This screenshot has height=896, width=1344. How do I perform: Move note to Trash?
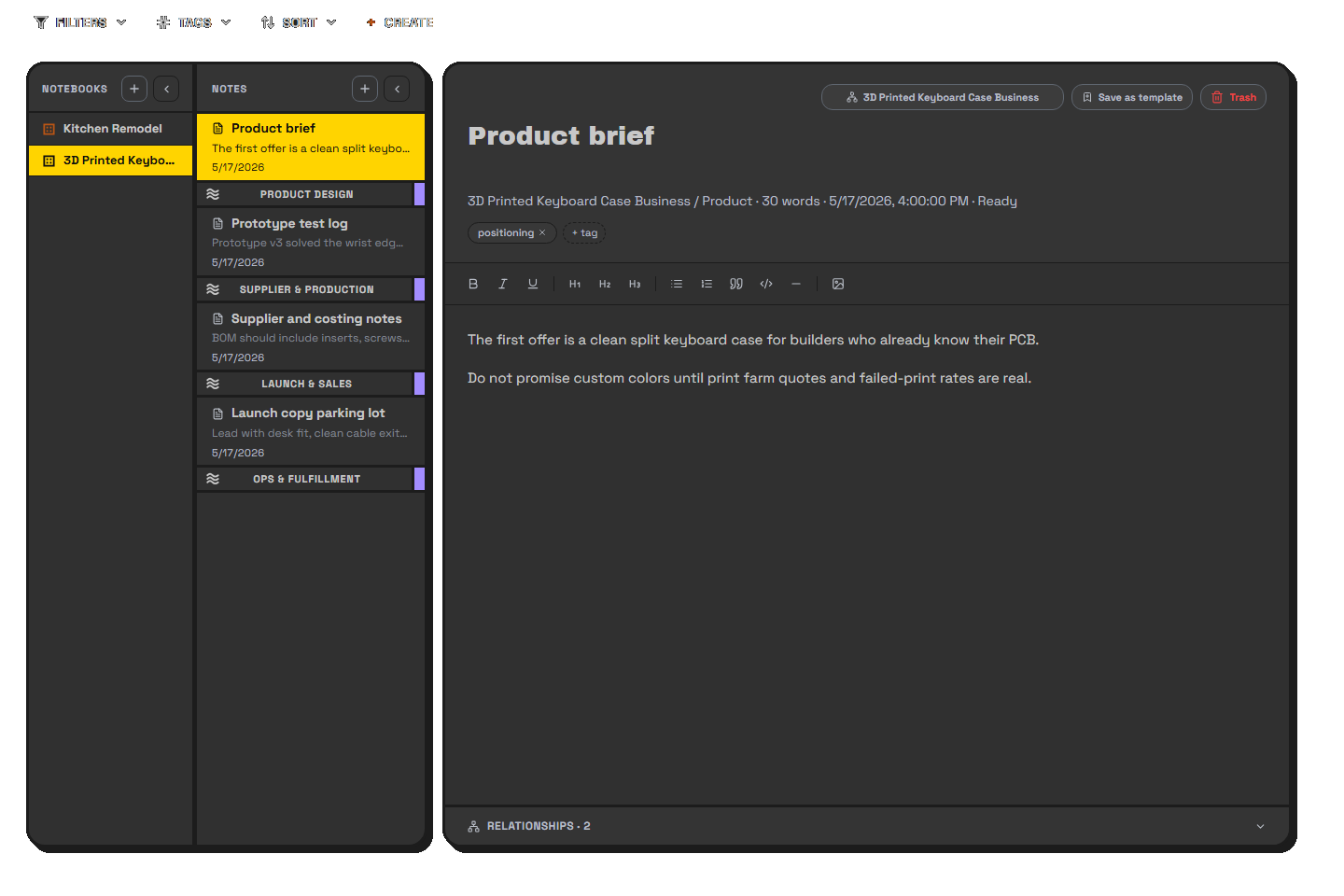point(1233,97)
